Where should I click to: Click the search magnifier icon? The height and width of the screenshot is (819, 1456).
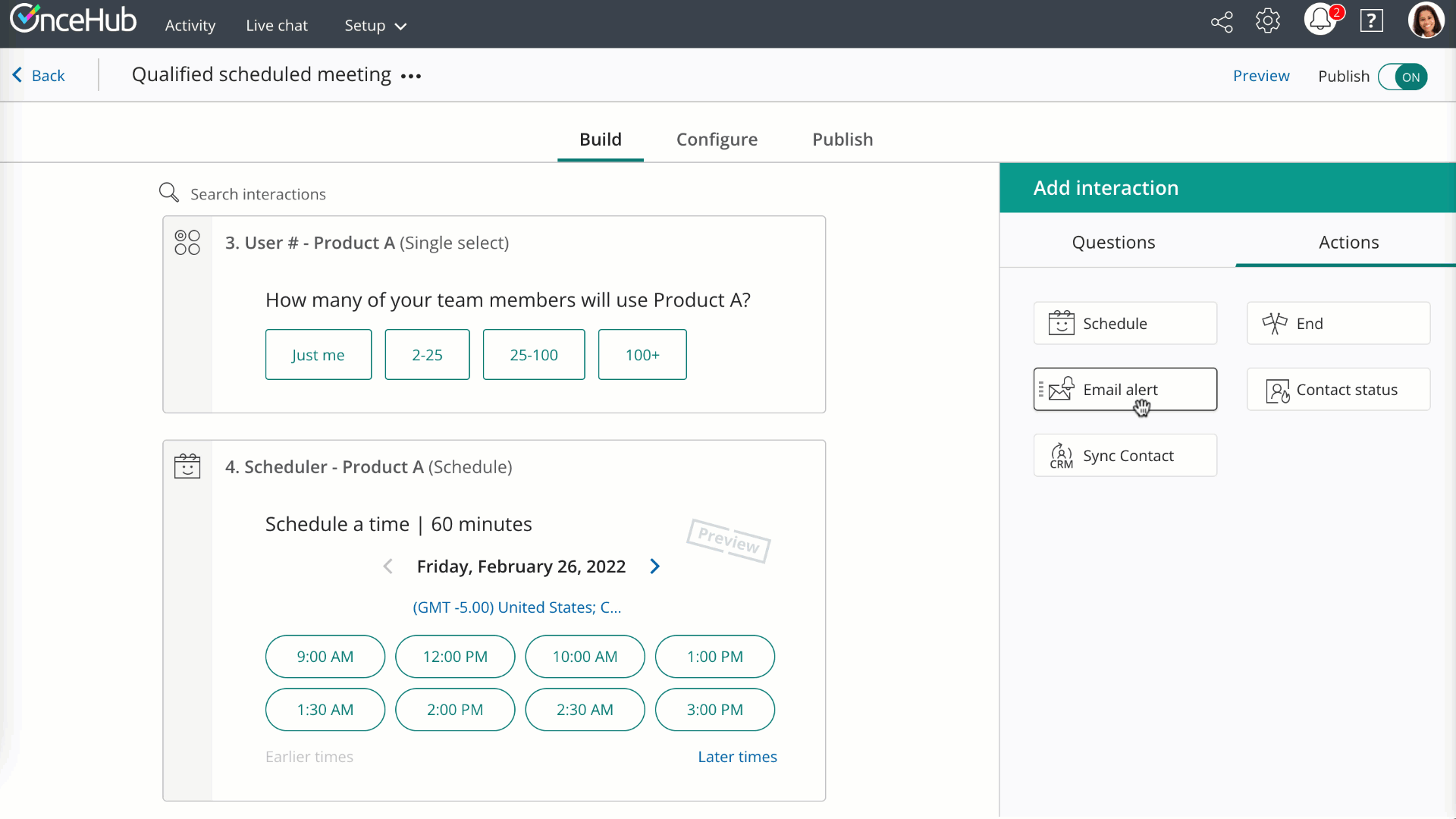[168, 193]
